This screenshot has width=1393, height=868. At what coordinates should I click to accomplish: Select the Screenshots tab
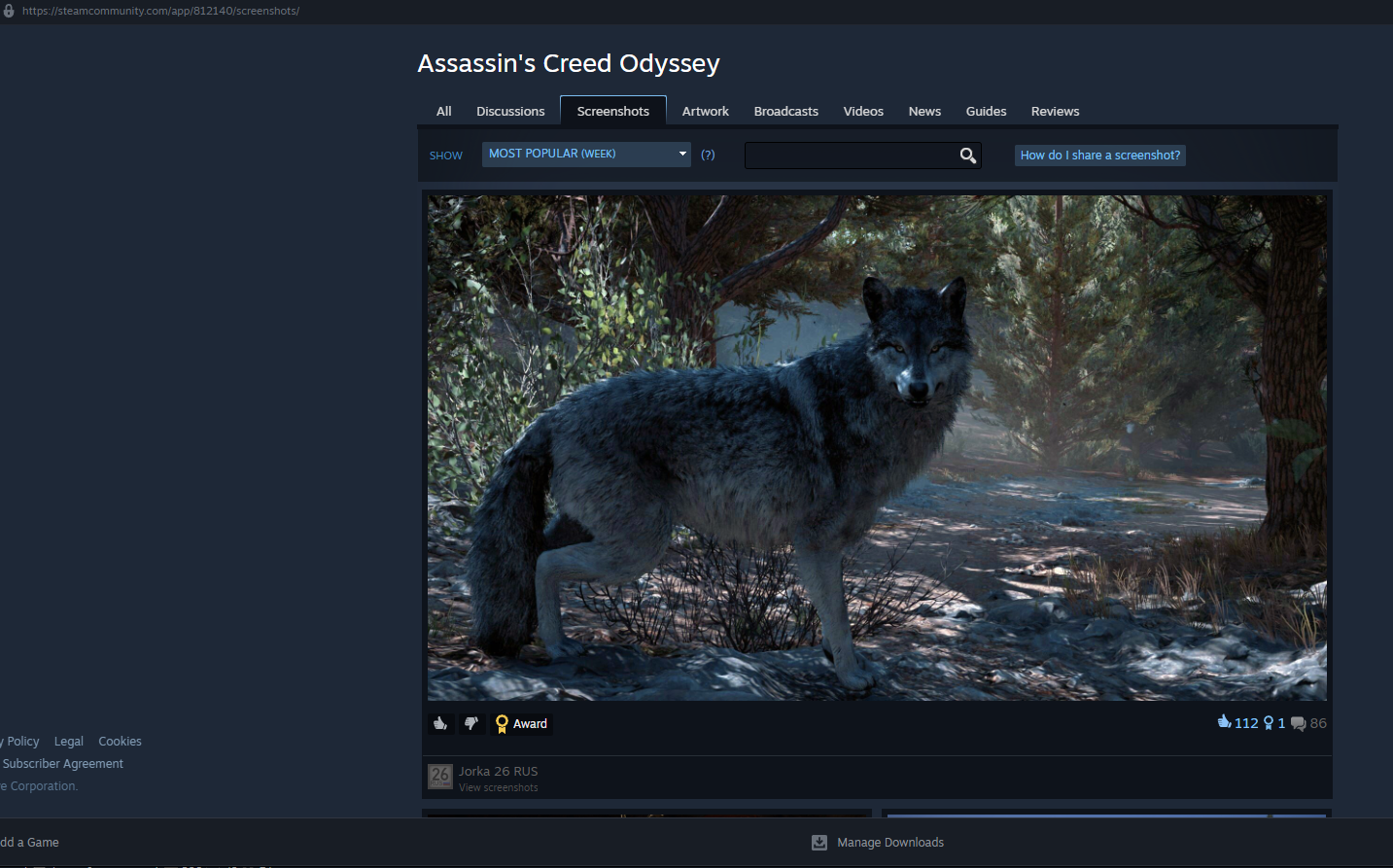(613, 111)
